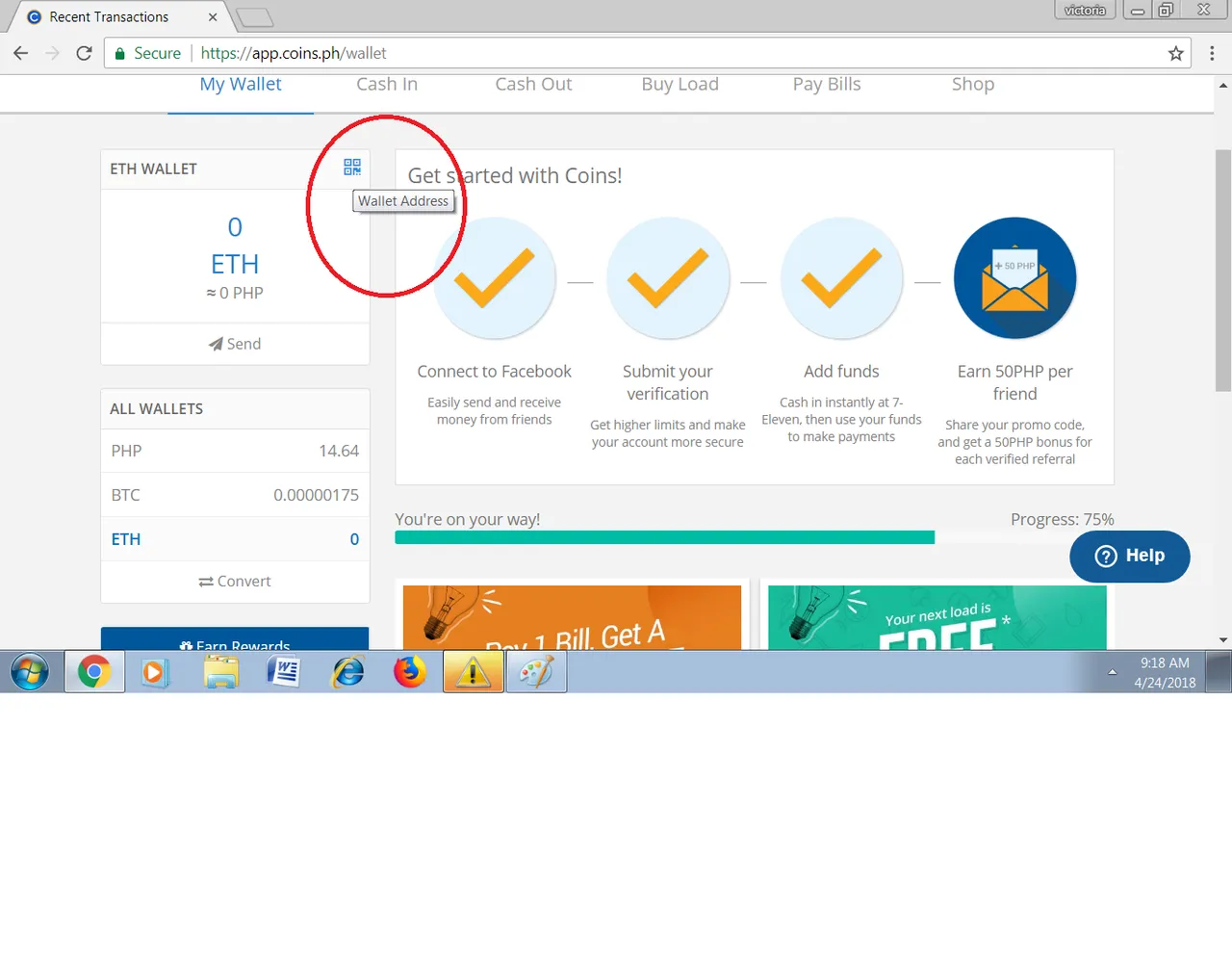The image size is (1232, 960).
Task: Open Microsoft Word from the taskbar
Action: 284,671
